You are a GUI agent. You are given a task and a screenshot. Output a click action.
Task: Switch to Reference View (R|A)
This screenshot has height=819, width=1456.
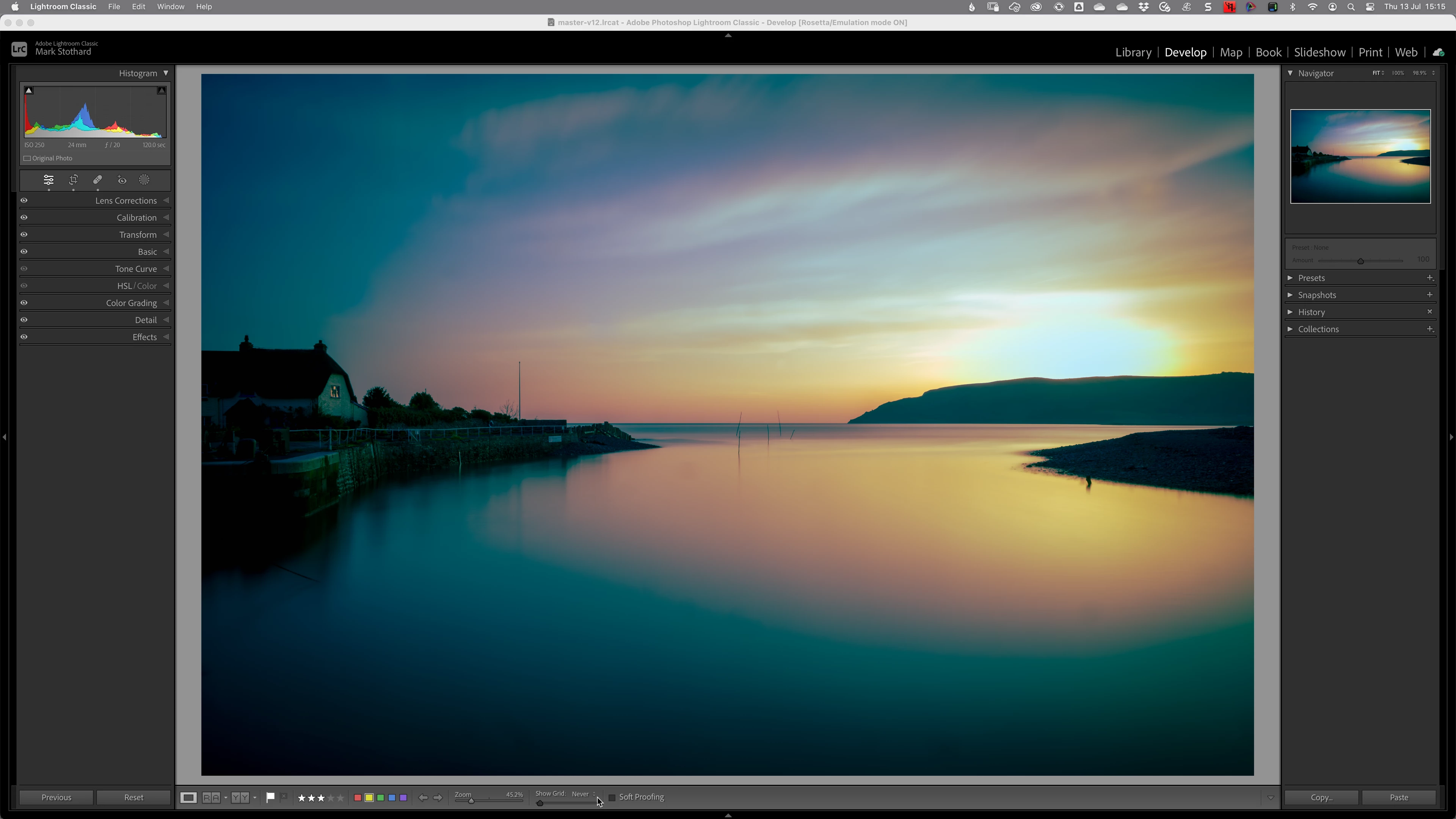pyautogui.click(x=211, y=797)
